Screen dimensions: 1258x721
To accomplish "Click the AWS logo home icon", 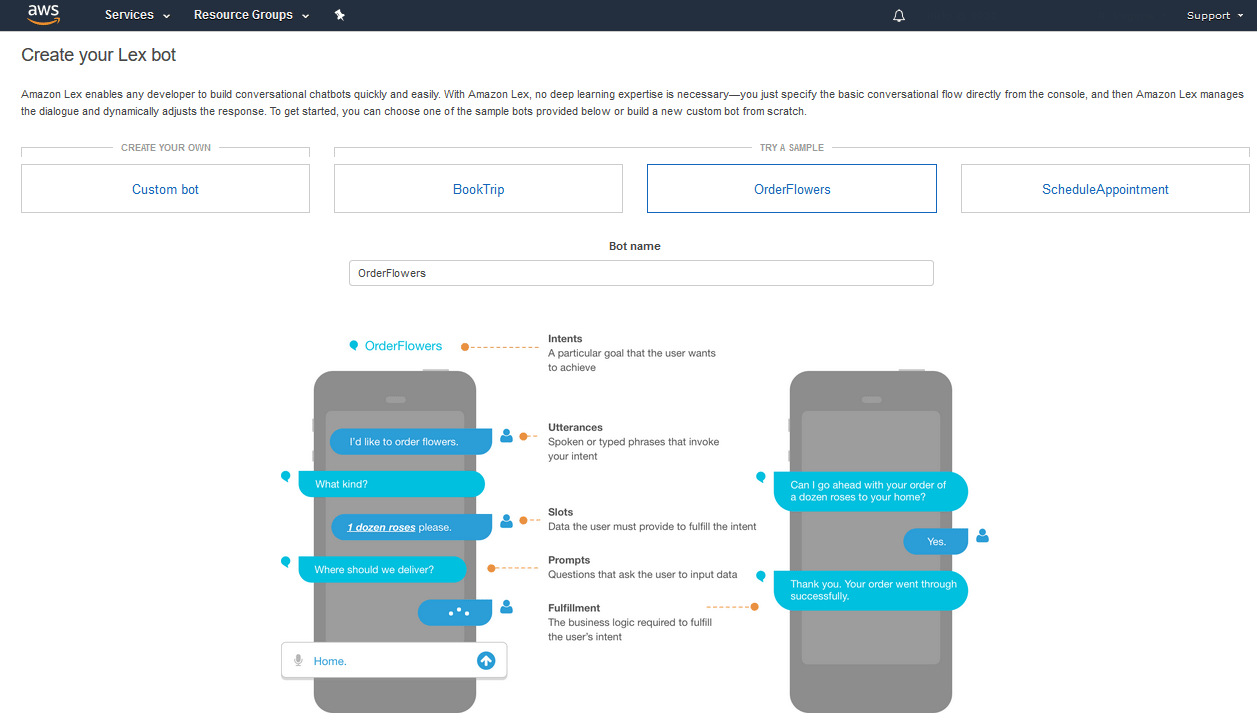I will point(44,14).
